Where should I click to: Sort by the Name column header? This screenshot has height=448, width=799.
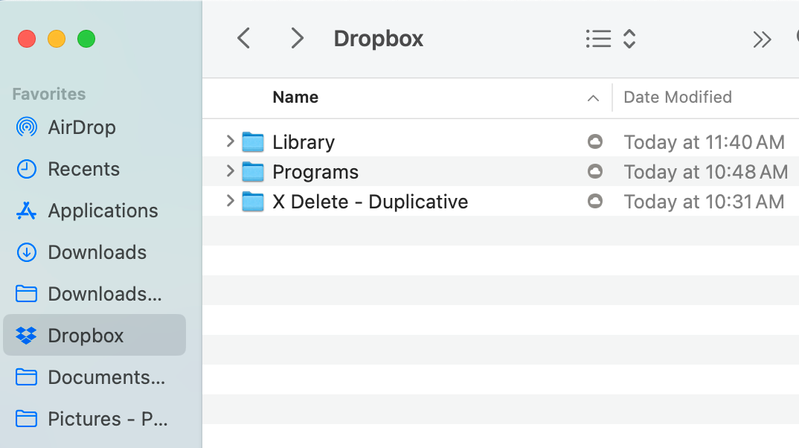click(295, 97)
